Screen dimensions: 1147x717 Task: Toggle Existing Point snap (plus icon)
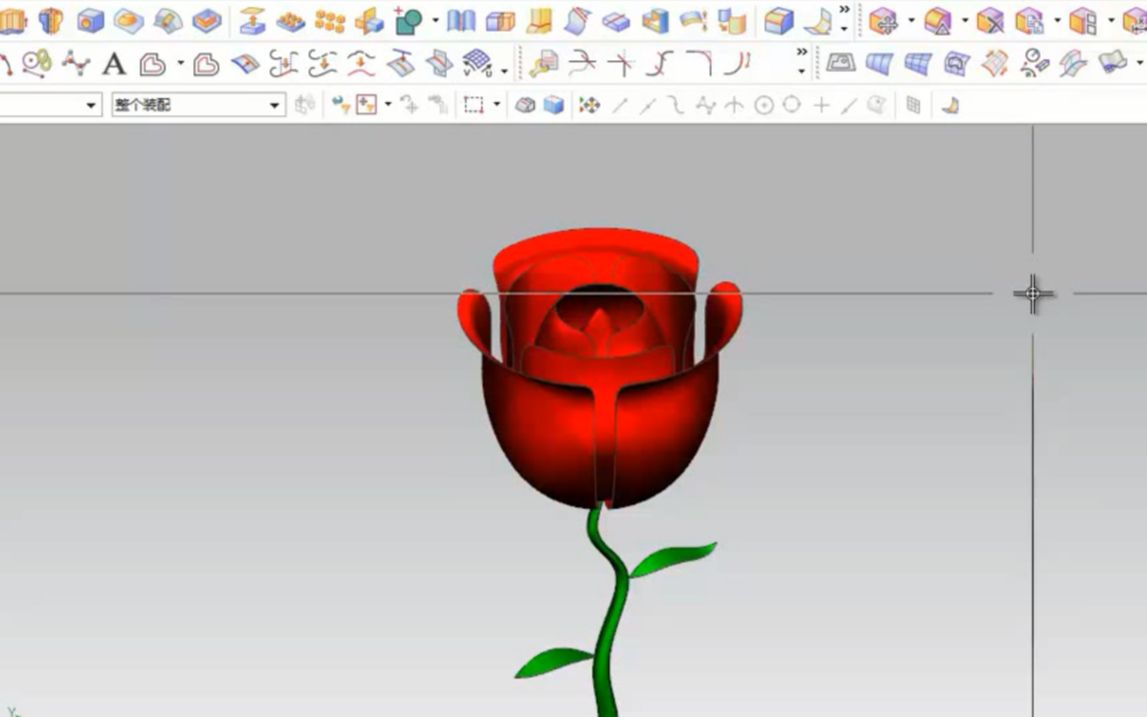pyautogui.click(x=821, y=106)
